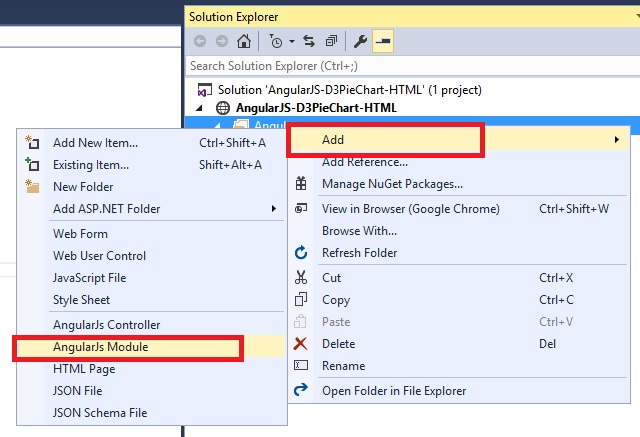Click the Add New Item... entry

point(95,143)
